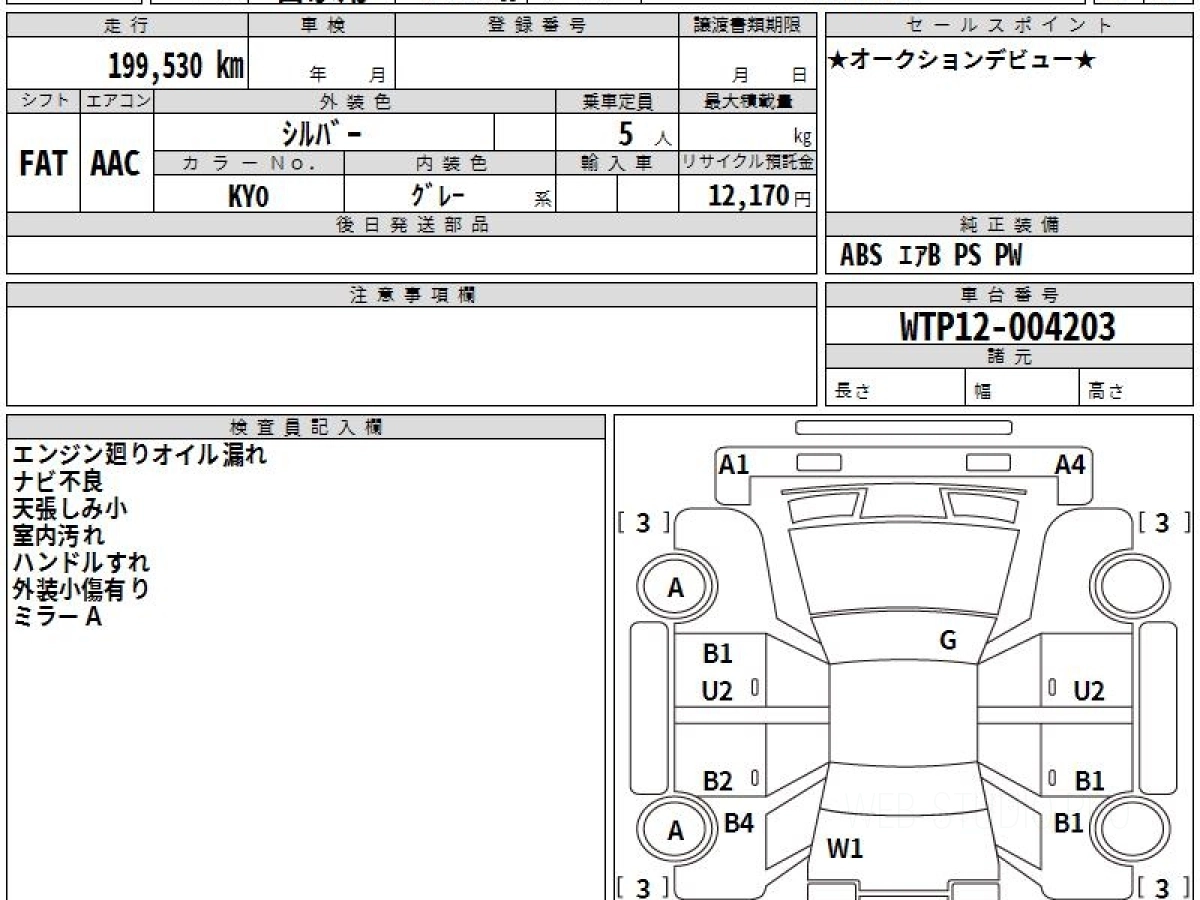Select the note ナビ不良
Screen dimensions: 1200x900
coord(58,482)
